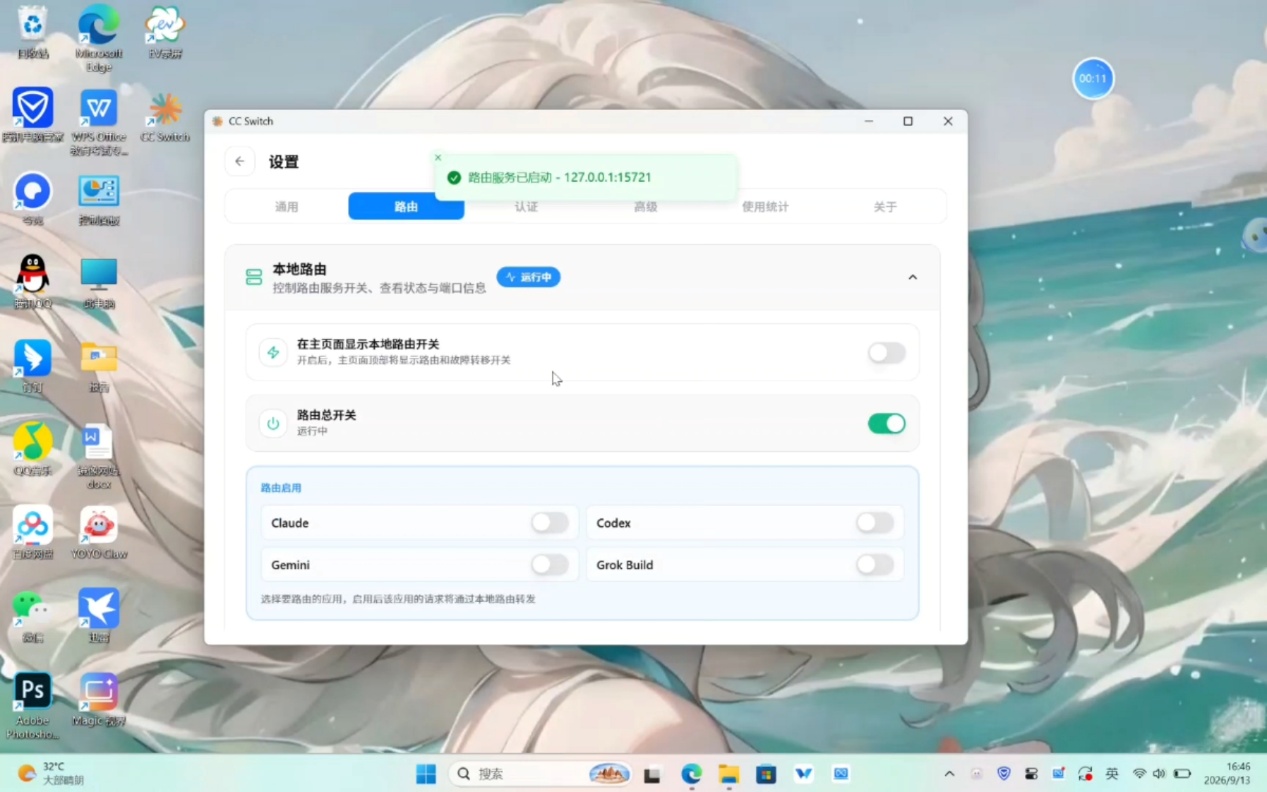Open the Windows Start menu

(x=426, y=774)
